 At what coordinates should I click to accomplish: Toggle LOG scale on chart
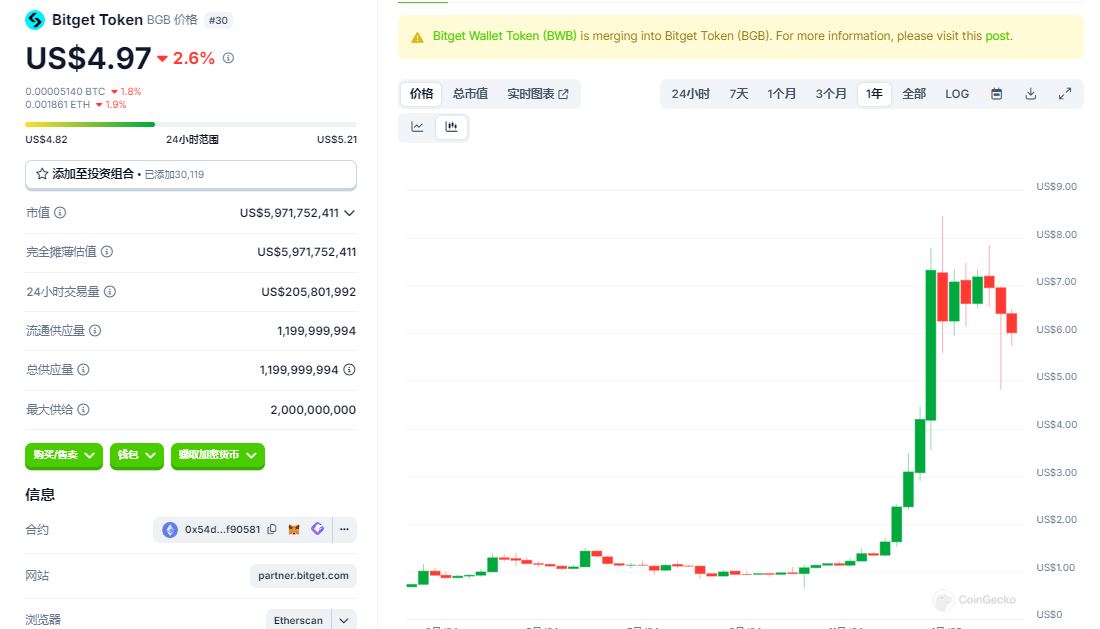pyautogui.click(x=957, y=94)
